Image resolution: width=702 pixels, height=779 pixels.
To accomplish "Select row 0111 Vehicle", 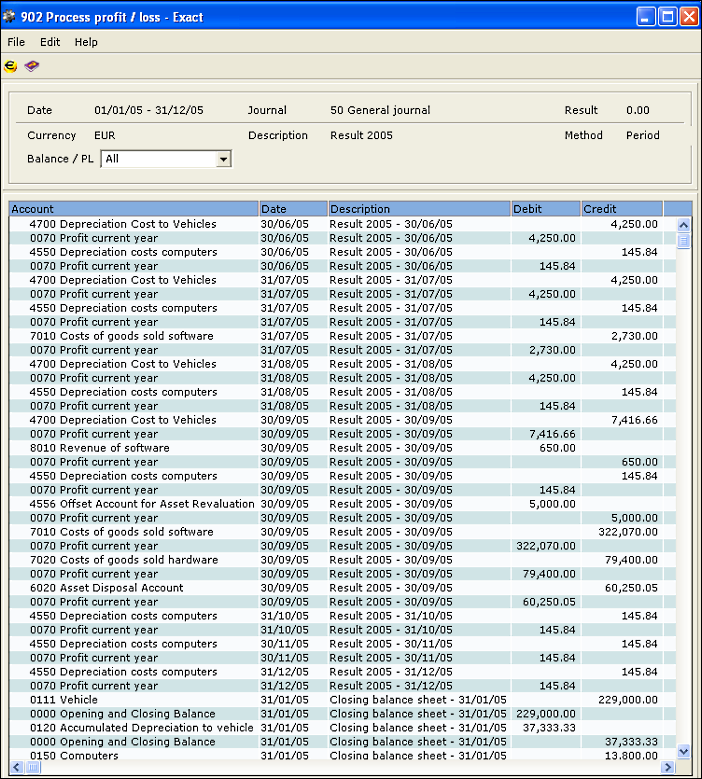I will [342, 700].
